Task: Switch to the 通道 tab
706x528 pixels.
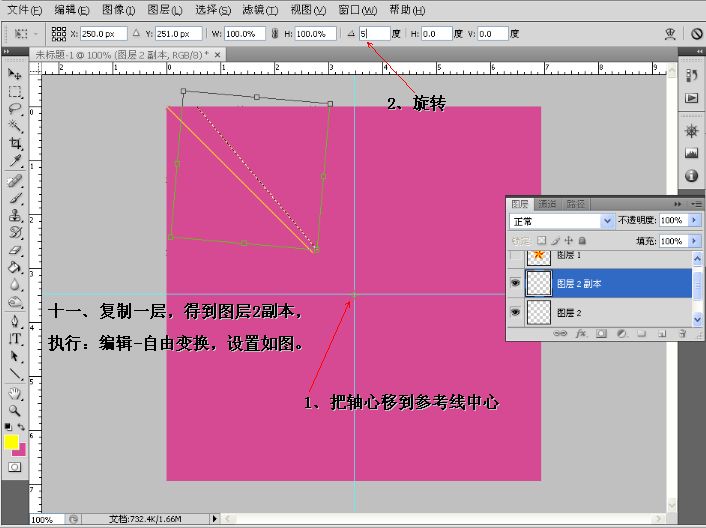Action: pyautogui.click(x=547, y=204)
